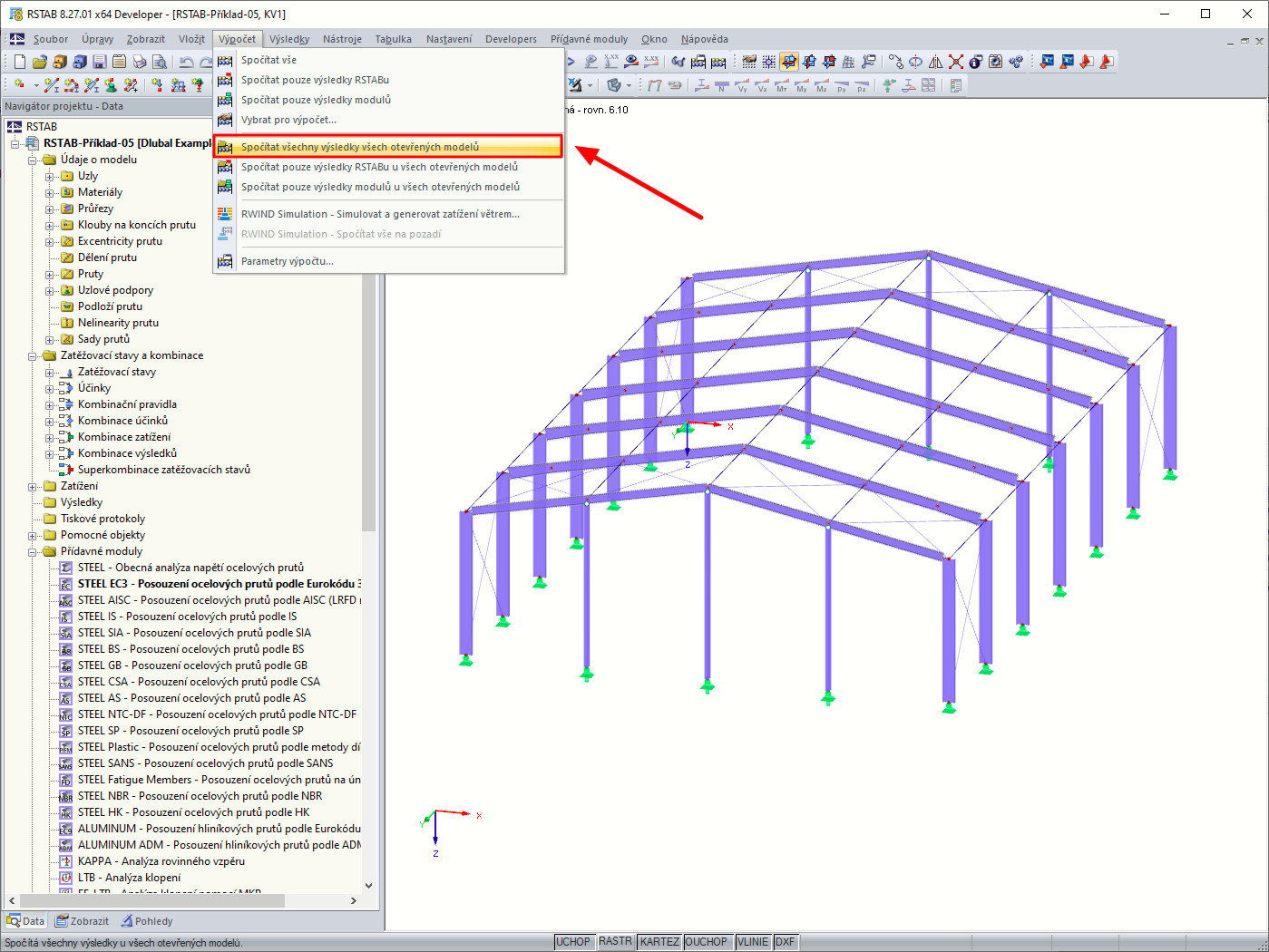Collapse the Údaje o modelu node
Screen dimensions: 1269x952
tap(33, 160)
